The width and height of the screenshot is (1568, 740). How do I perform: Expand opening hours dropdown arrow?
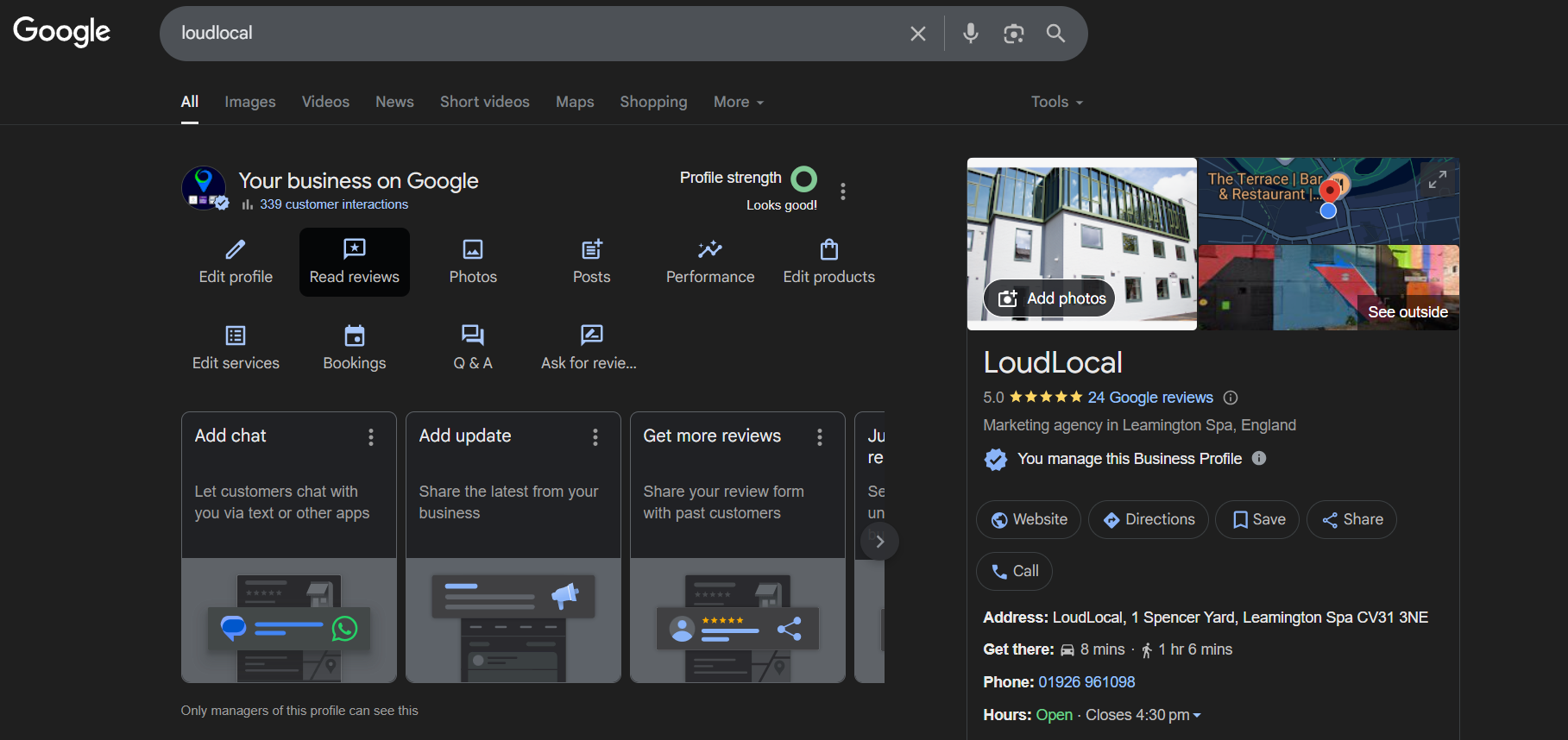(1197, 715)
